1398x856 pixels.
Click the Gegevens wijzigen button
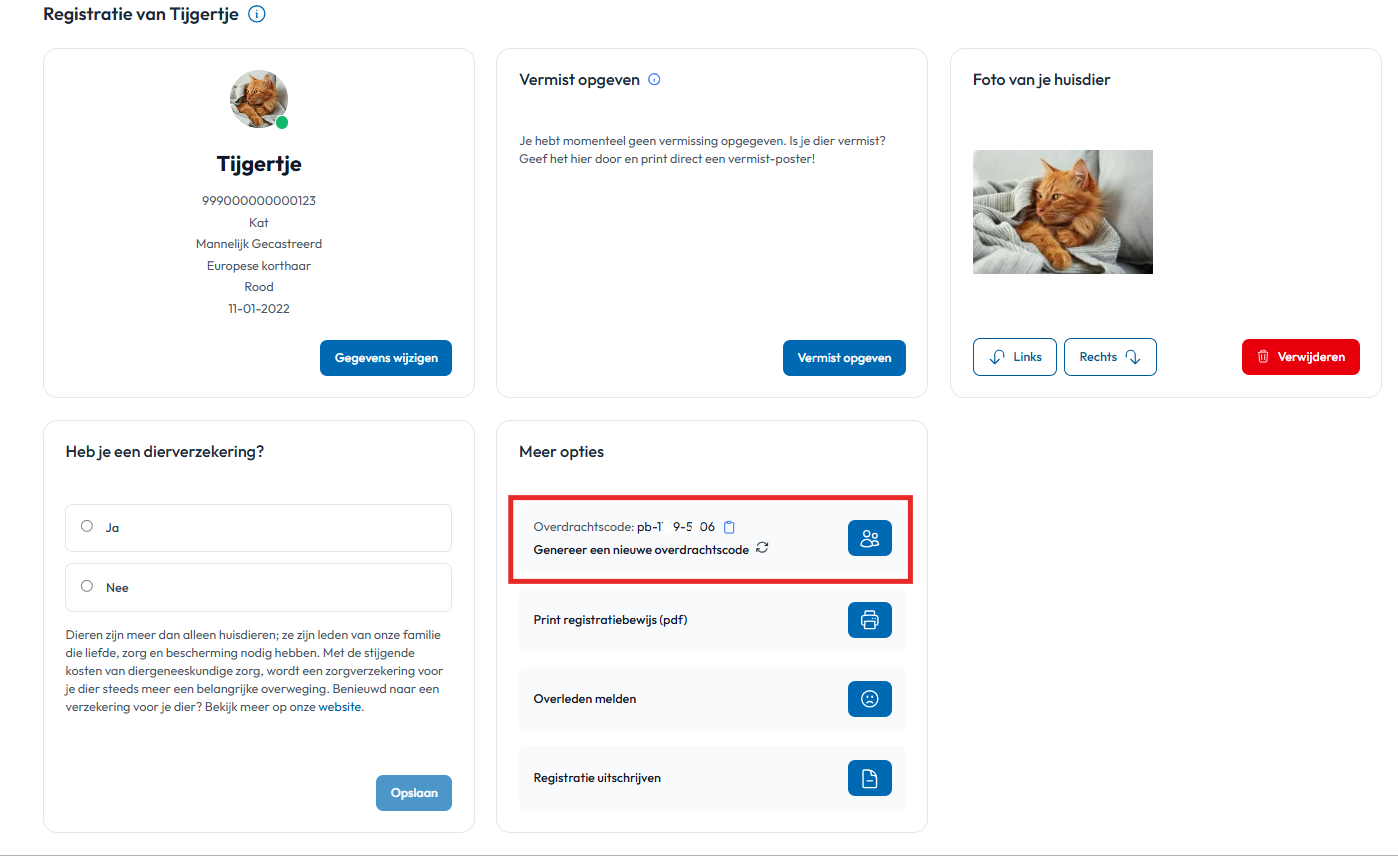(x=386, y=358)
